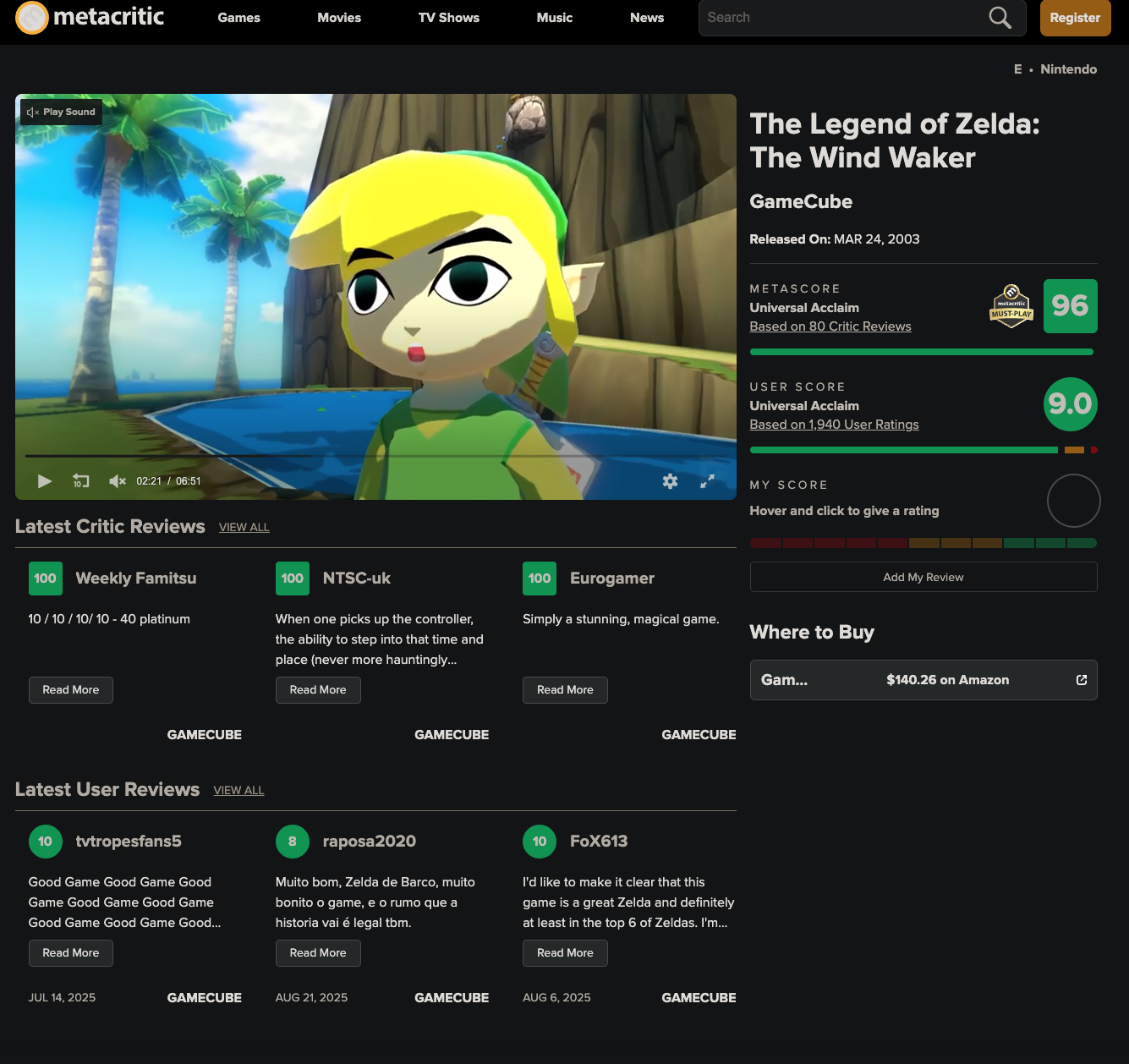Click the Wind Waker game title heading

(895, 140)
